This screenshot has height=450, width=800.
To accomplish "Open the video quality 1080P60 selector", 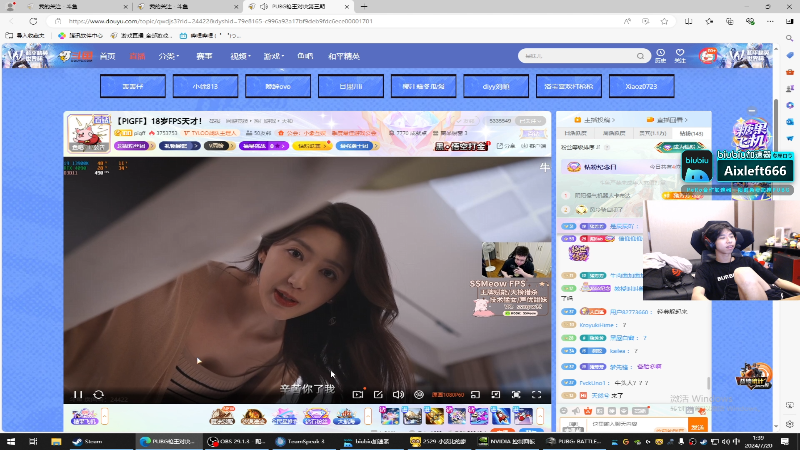I will pos(447,395).
